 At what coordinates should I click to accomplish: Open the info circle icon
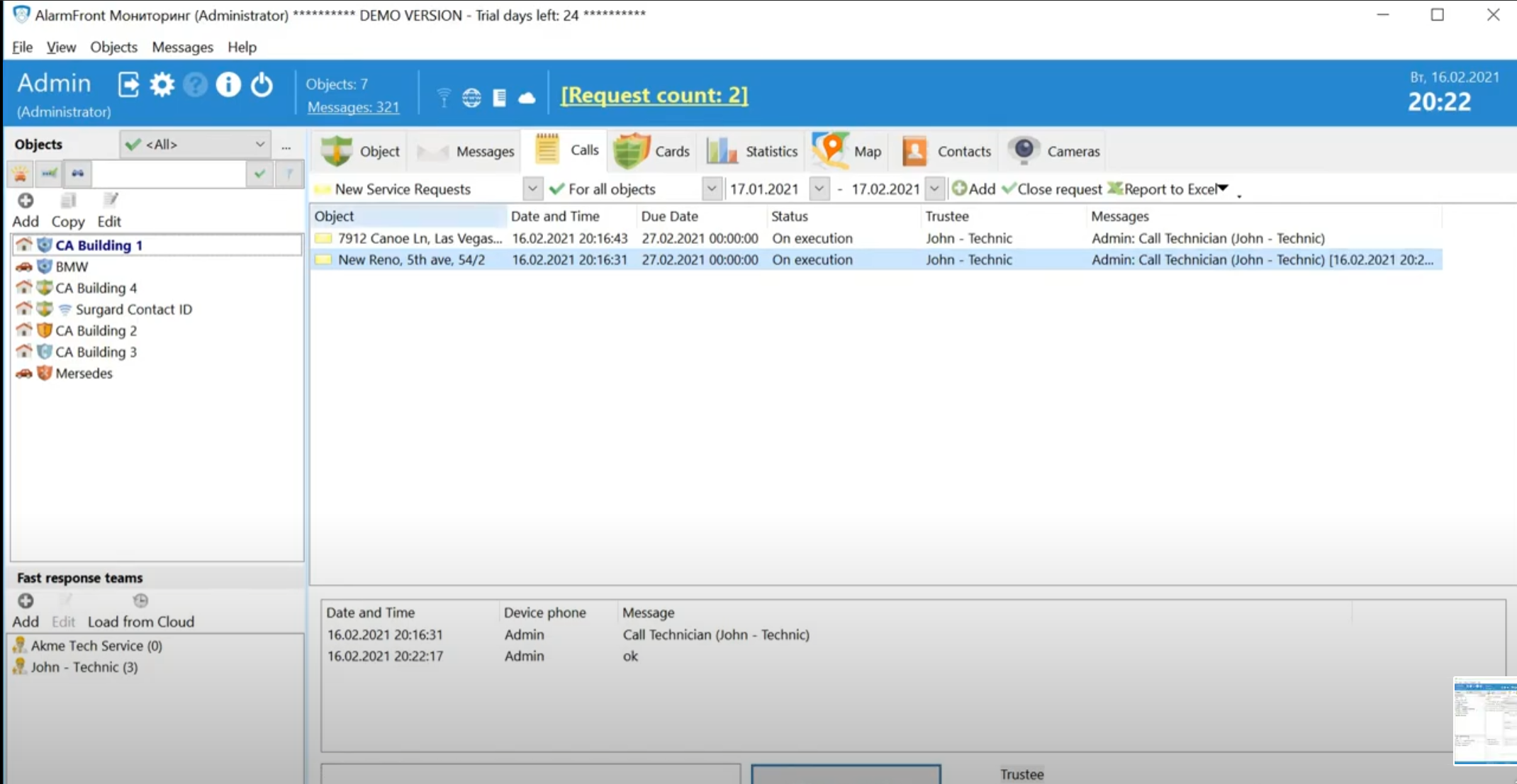pos(228,84)
